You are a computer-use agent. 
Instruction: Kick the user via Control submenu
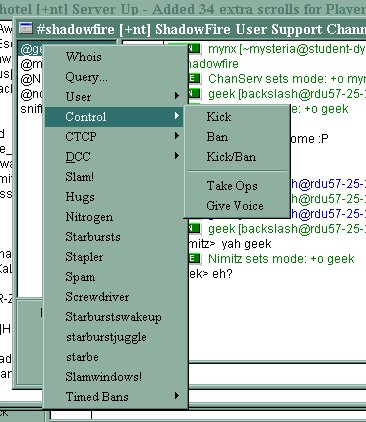237,117
